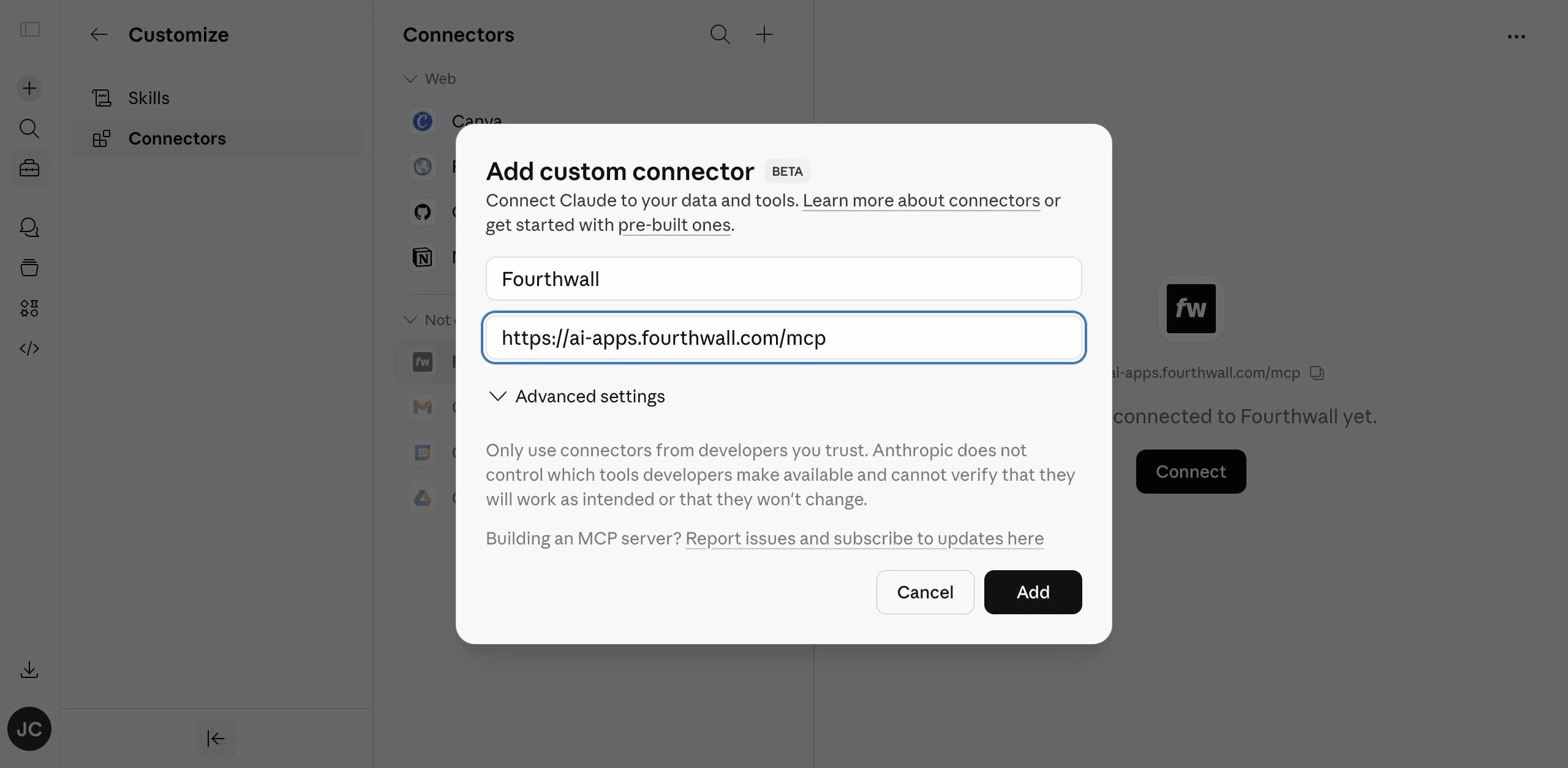The image size is (1568, 768).
Task: Select the GitHub connector
Action: 421,212
